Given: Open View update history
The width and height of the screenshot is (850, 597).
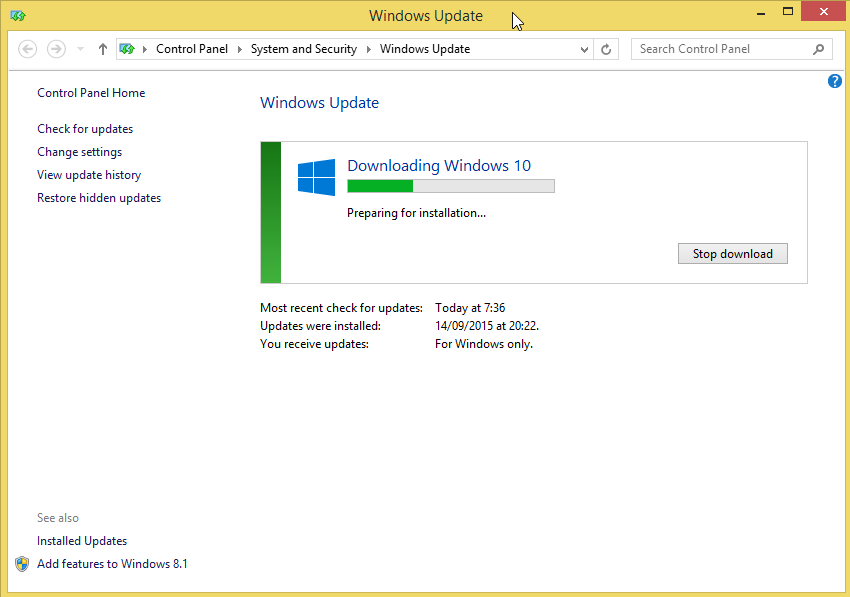Looking at the screenshot, I should pos(89,174).
